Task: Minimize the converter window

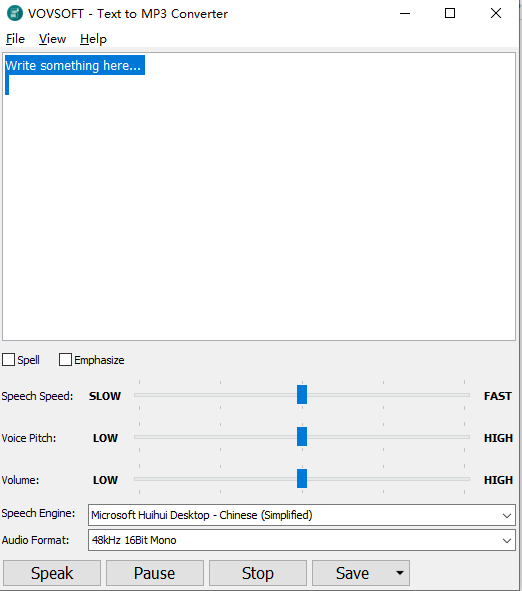Action: pos(405,14)
